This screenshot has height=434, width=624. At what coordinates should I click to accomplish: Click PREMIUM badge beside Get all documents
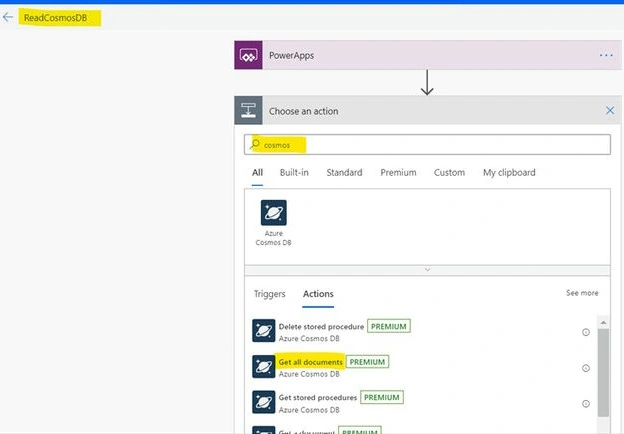(367, 362)
